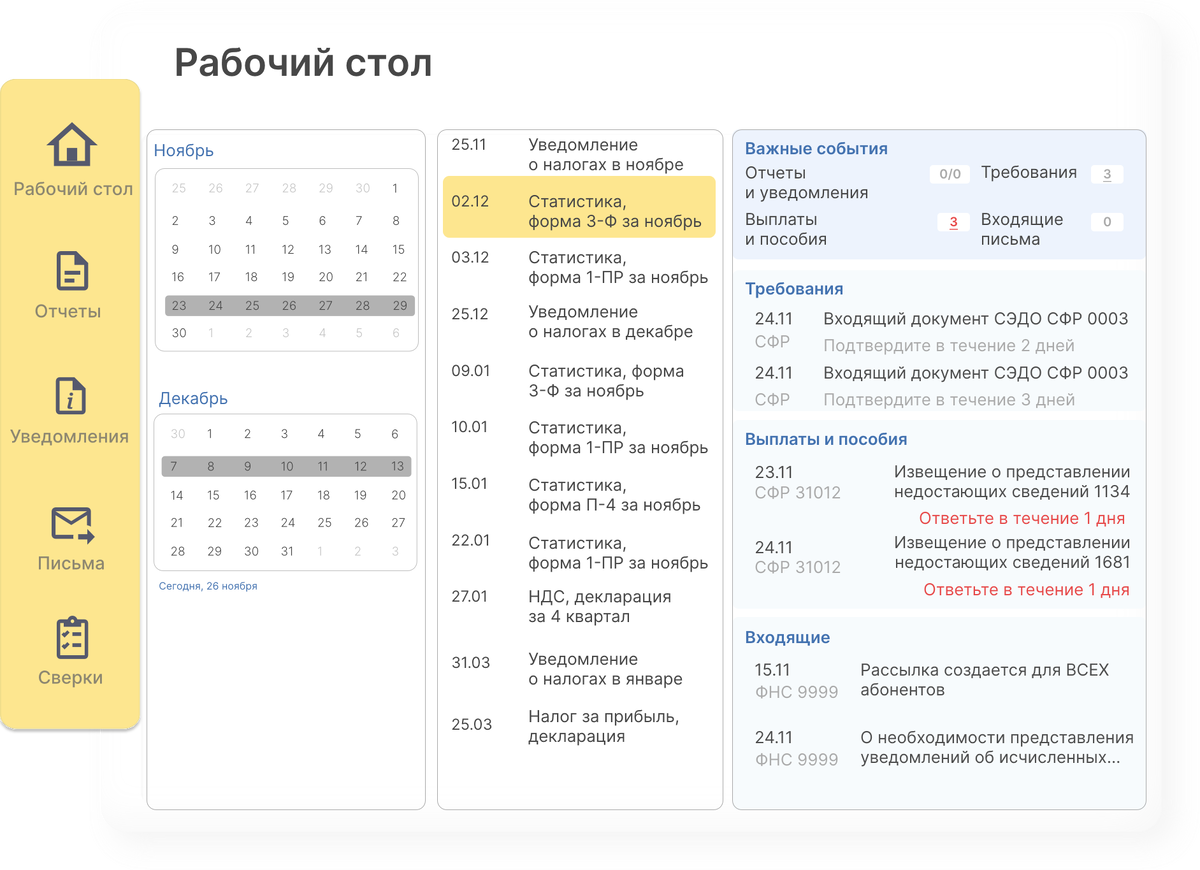Click 'Отчеты и уведомления' in Важные события
1200x870 pixels.
click(x=807, y=183)
